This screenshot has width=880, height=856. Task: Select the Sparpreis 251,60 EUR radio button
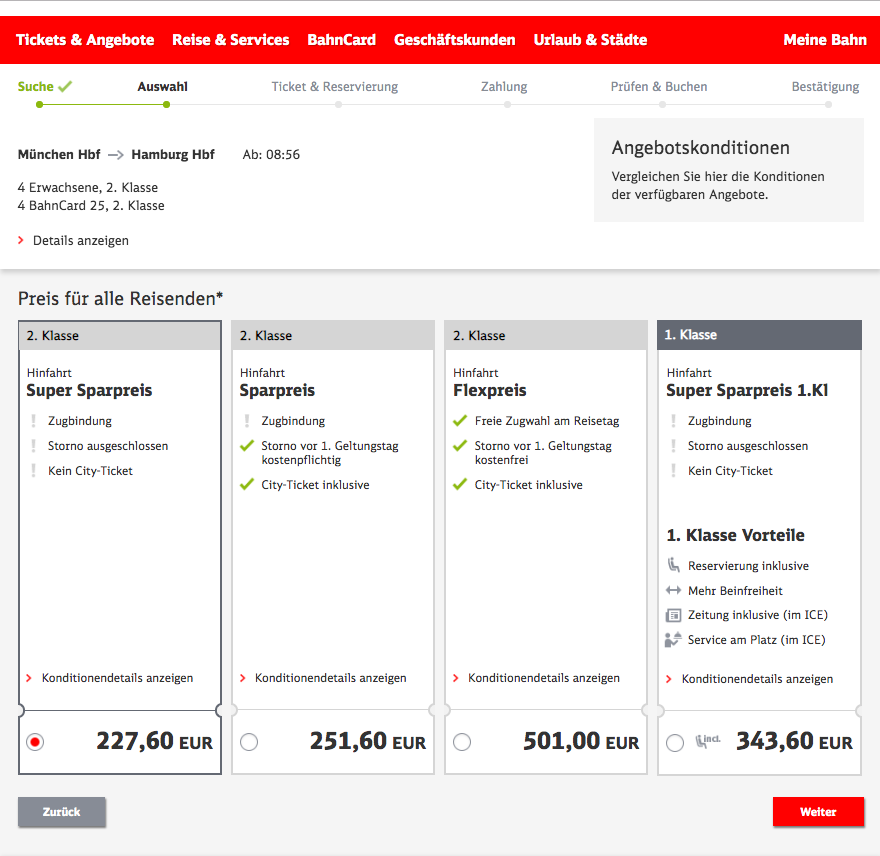249,742
